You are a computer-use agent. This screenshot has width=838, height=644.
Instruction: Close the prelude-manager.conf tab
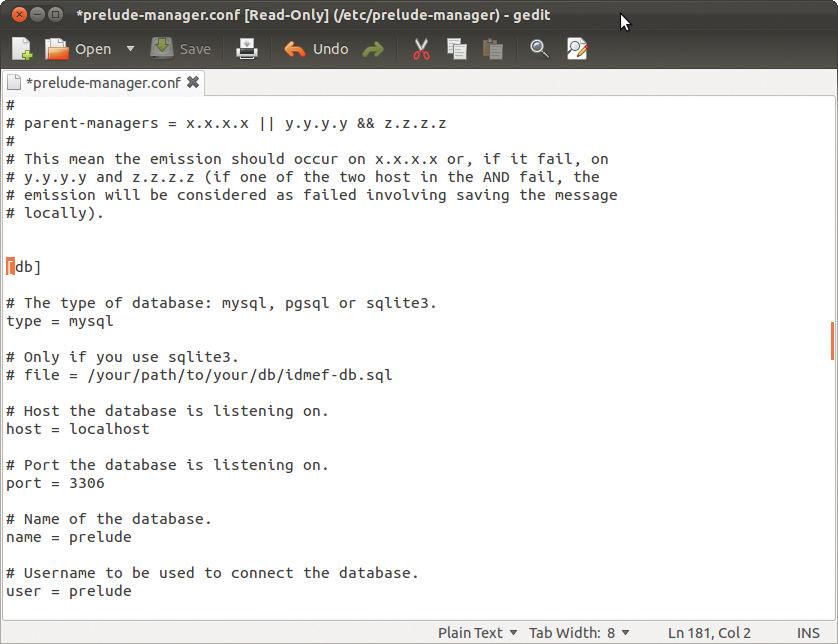coord(193,83)
